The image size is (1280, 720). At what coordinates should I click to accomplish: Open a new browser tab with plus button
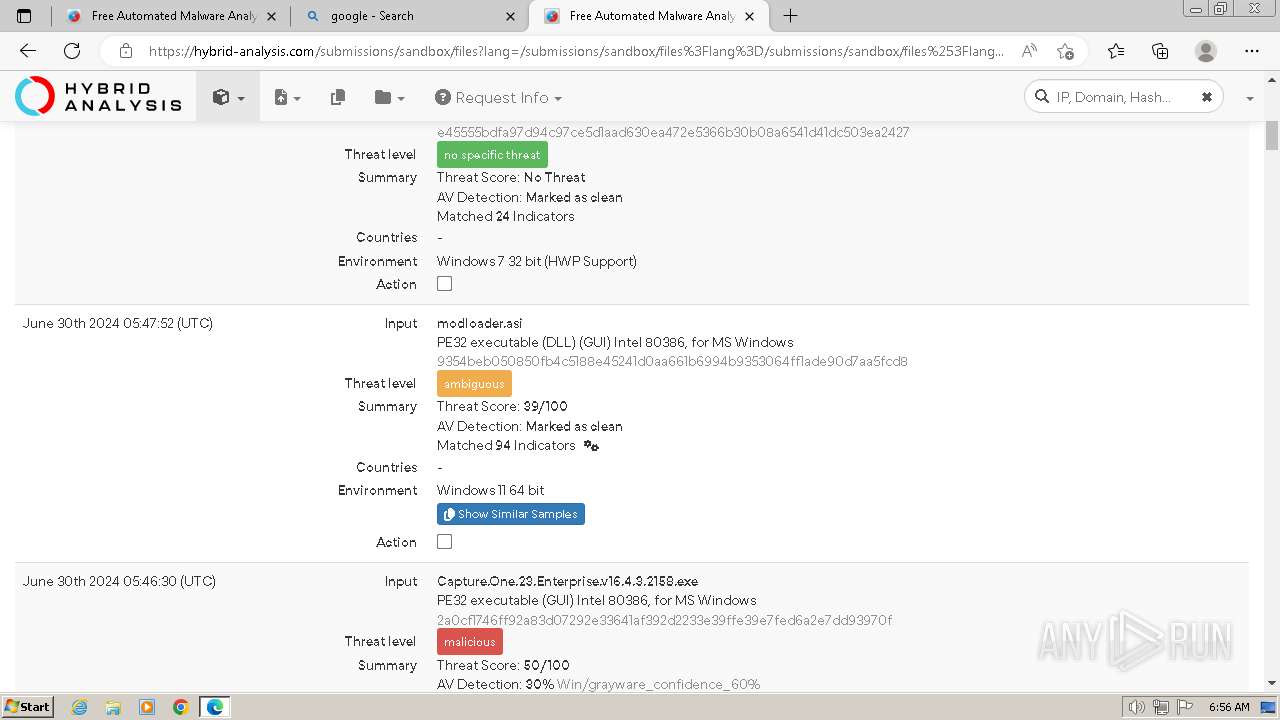tap(790, 16)
